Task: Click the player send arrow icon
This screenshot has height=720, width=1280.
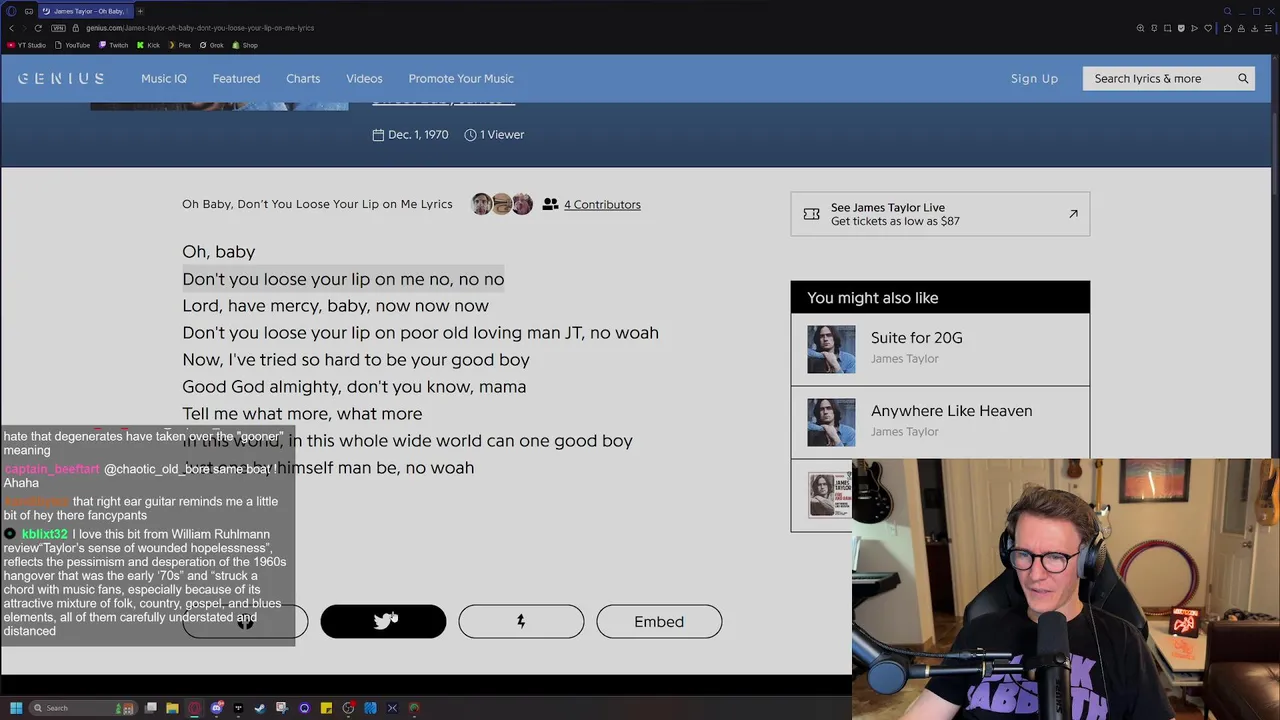Action: coord(1194,28)
